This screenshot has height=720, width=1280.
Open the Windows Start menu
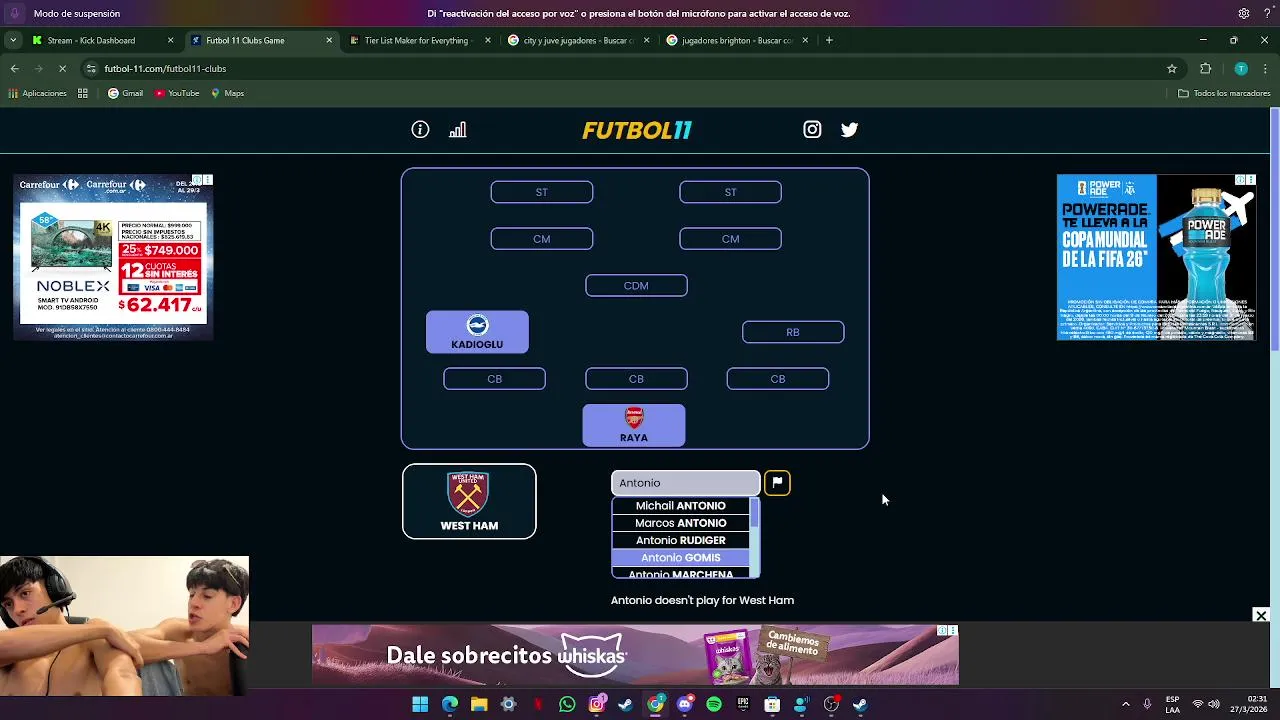point(420,705)
